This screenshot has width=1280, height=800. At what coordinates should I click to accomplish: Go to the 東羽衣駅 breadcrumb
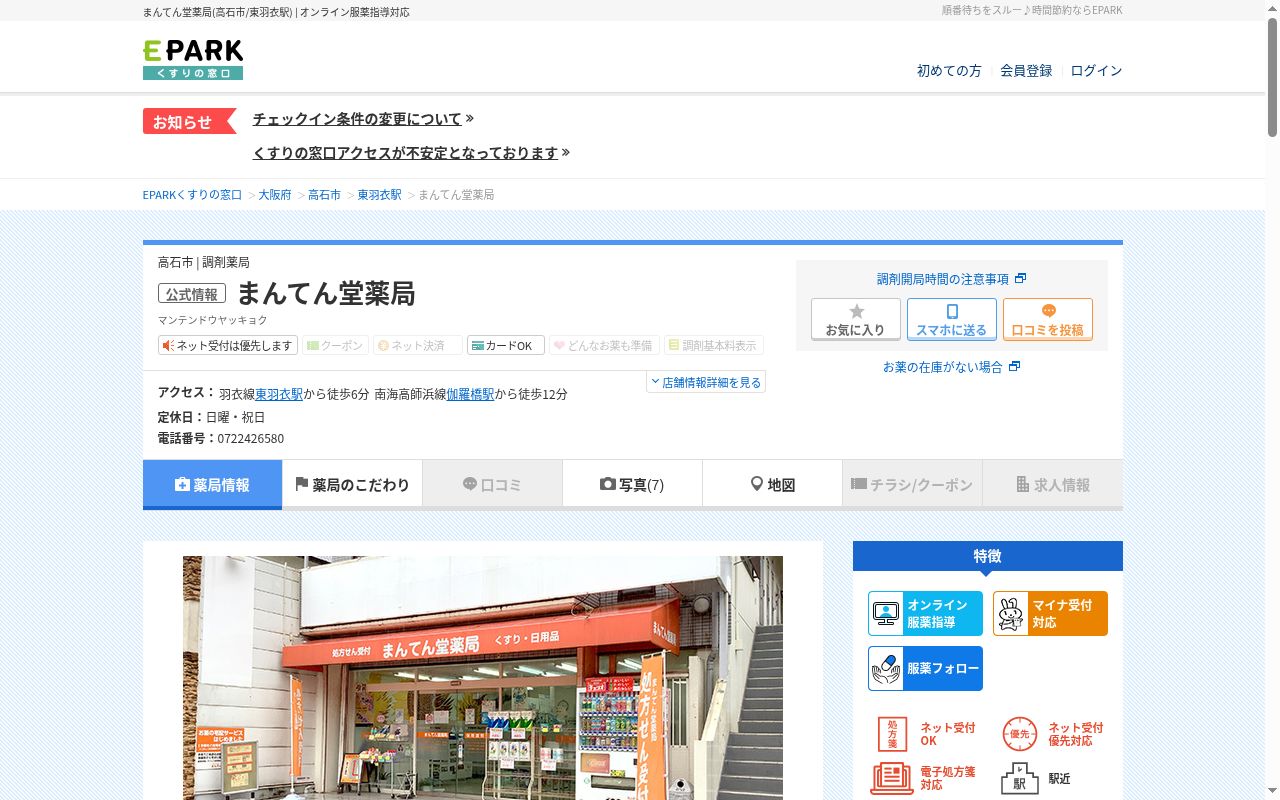tap(379, 195)
